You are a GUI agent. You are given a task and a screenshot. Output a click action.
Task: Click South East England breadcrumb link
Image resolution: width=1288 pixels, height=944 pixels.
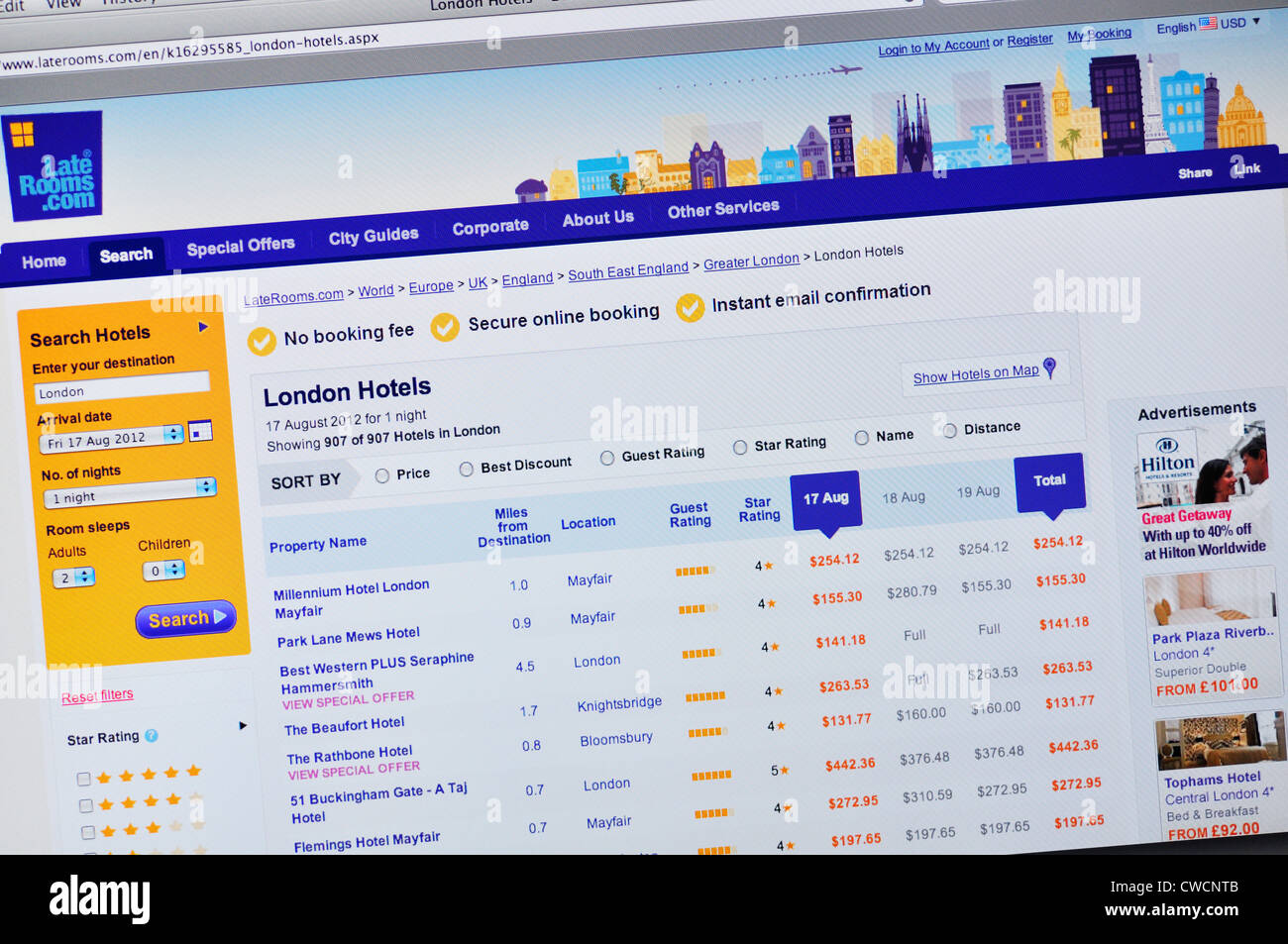pos(628,270)
